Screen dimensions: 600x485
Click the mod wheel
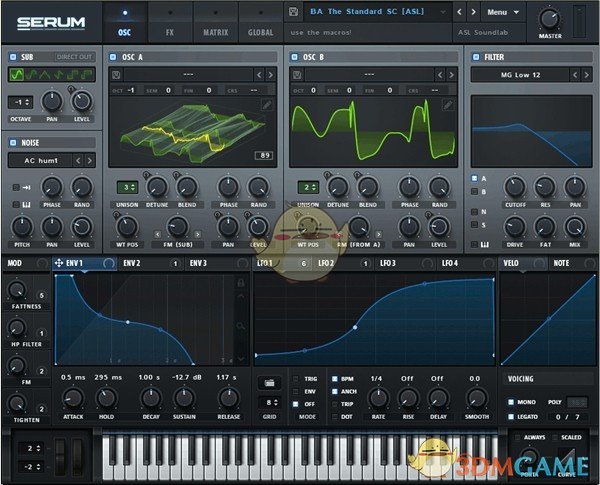tap(77, 456)
